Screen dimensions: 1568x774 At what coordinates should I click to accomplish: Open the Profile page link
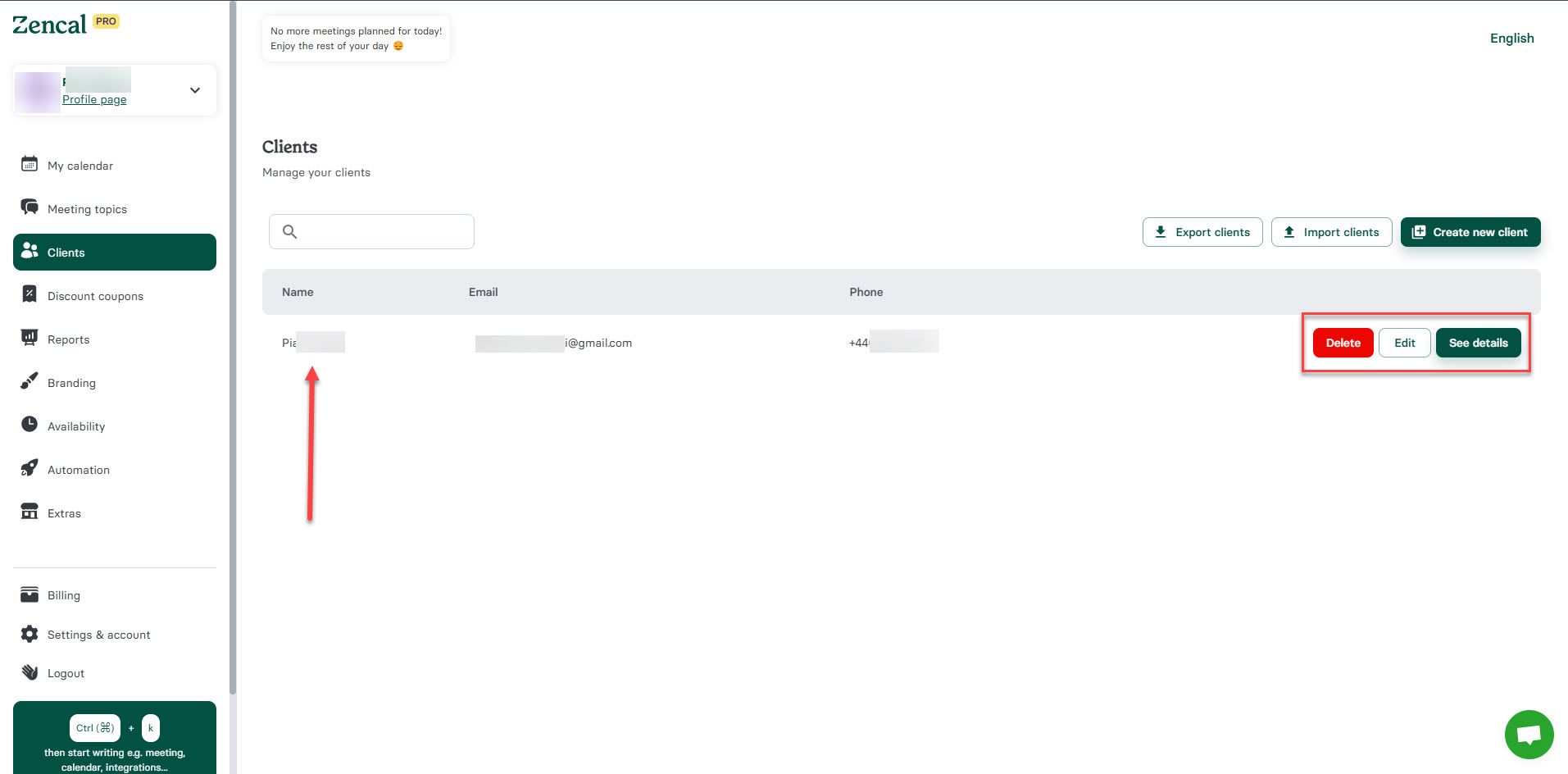(x=93, y=98)
